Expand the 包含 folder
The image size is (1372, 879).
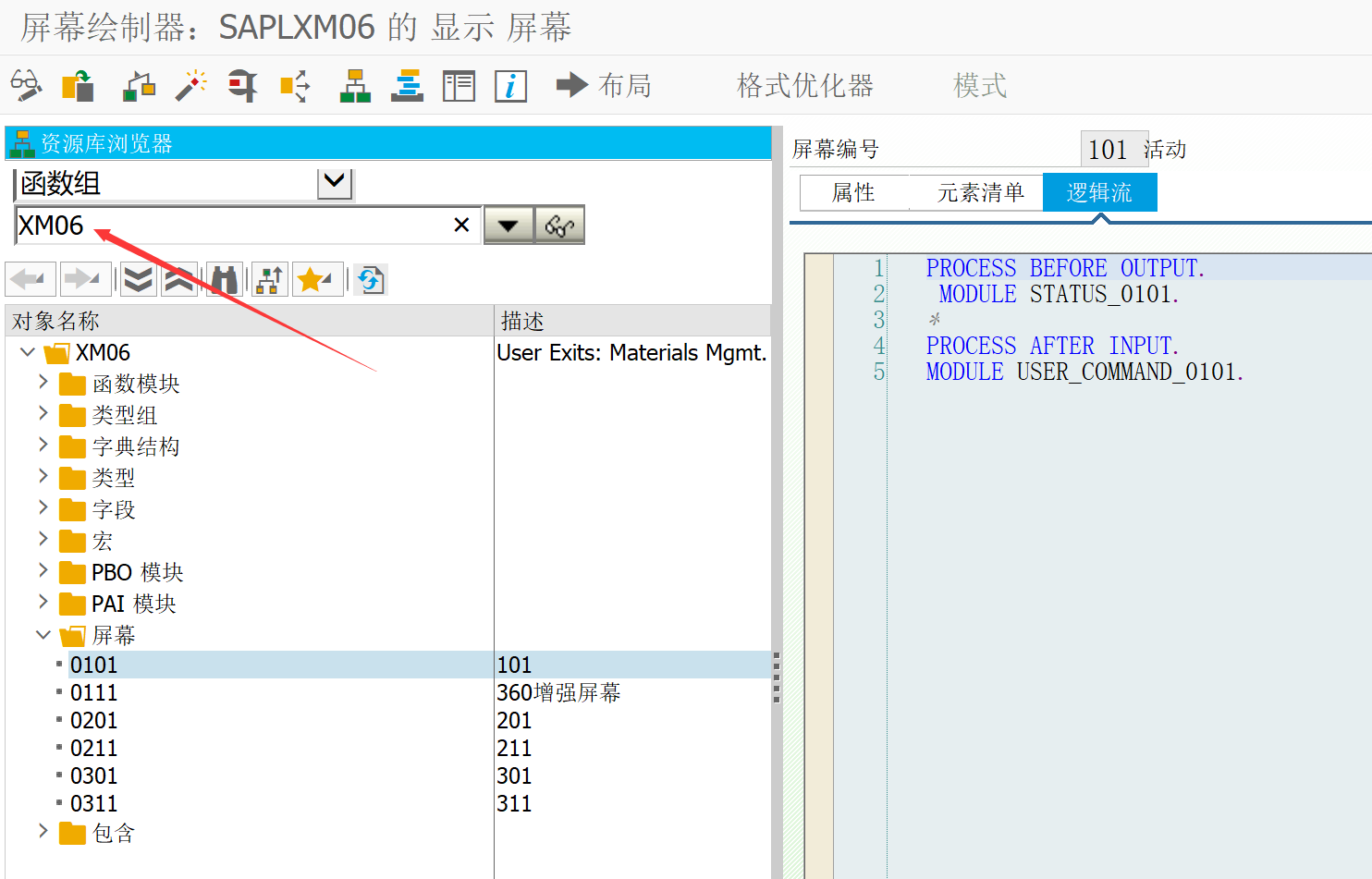click(x=43, y=831)
